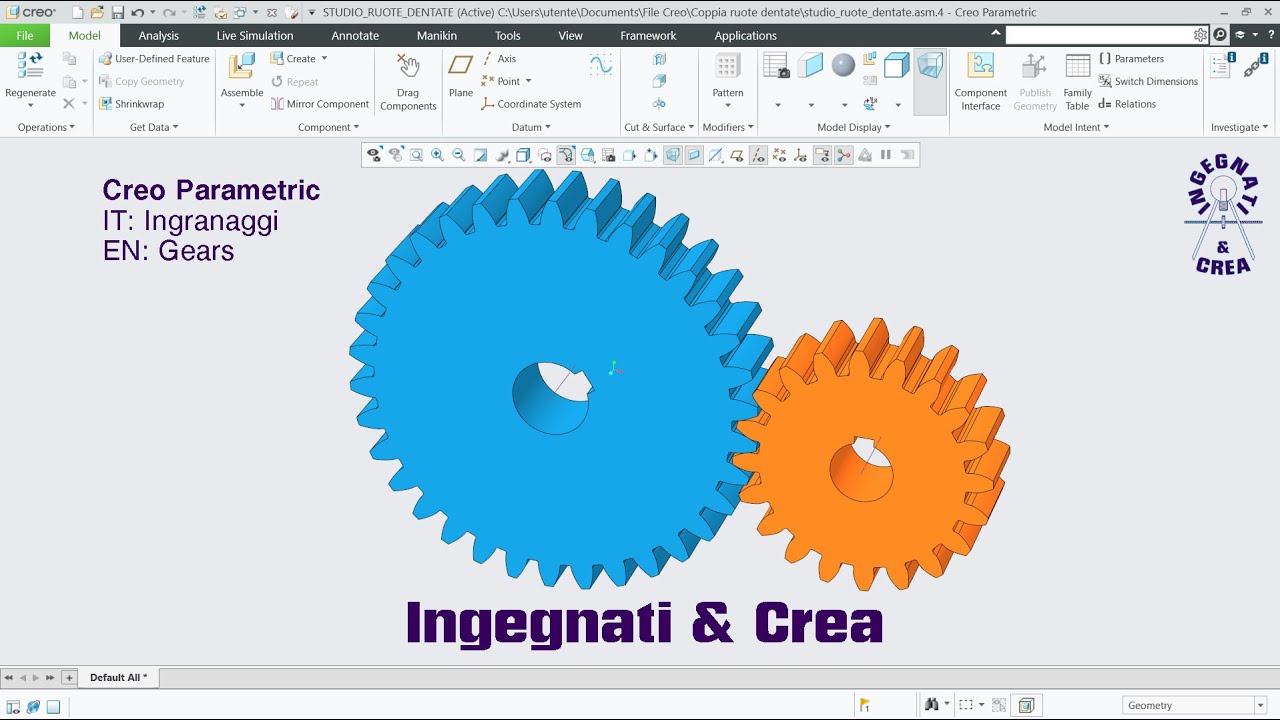This screenshot has width=1280, height=720.
Task: Switch to the Analysis tab
Action: coord(159,35)
